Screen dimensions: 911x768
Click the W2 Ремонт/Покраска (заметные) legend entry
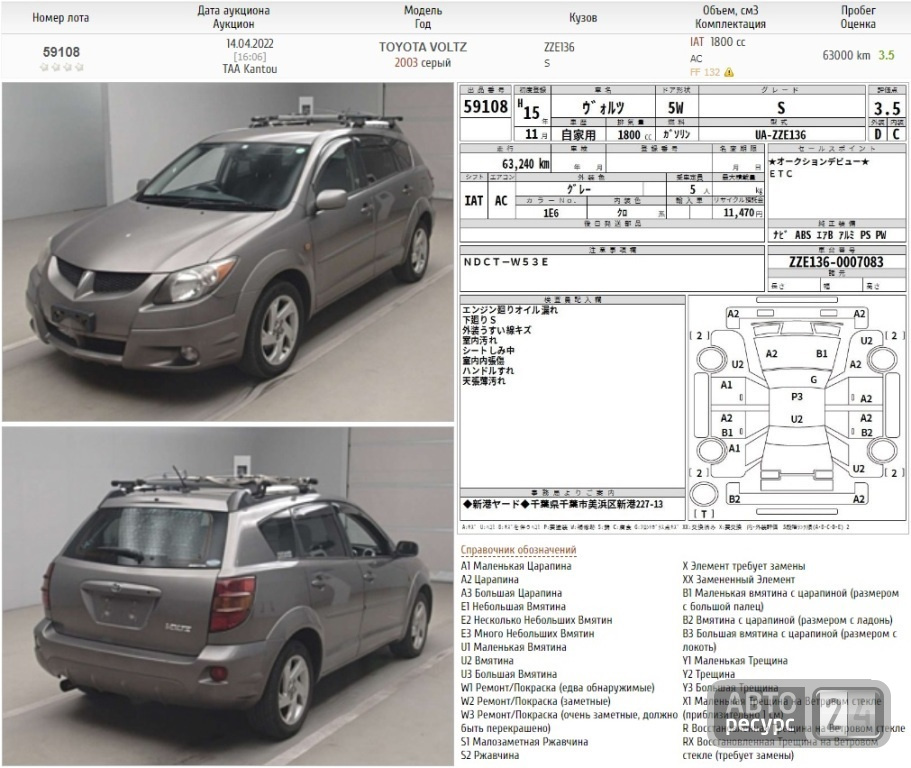[536, 701]
